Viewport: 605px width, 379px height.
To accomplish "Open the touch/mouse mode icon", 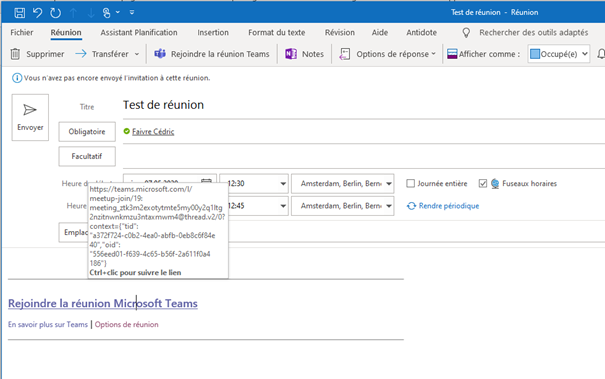I will click(106, 13).
